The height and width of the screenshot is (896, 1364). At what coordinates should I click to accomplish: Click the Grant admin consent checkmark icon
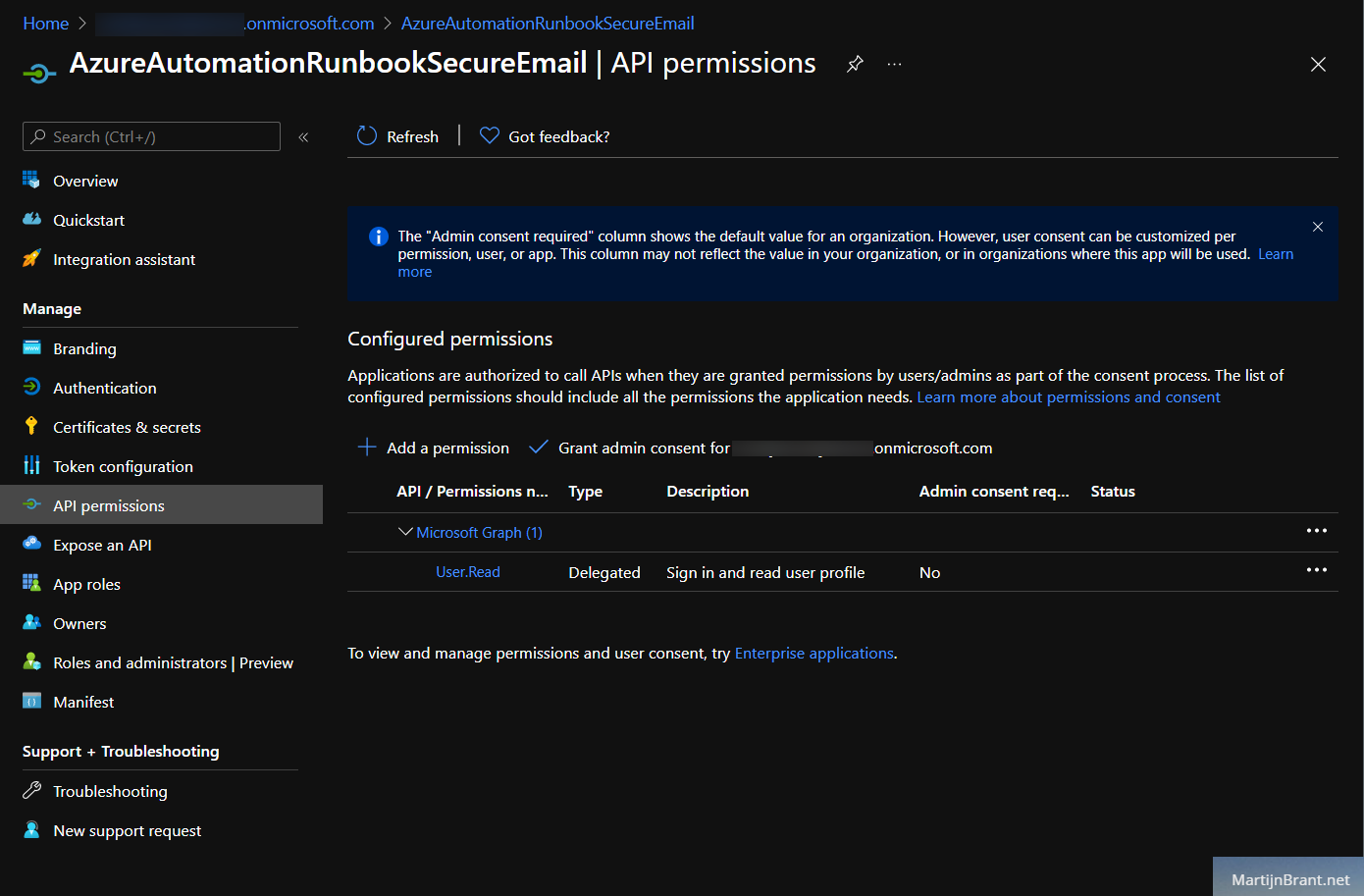[x=538, y=447]
